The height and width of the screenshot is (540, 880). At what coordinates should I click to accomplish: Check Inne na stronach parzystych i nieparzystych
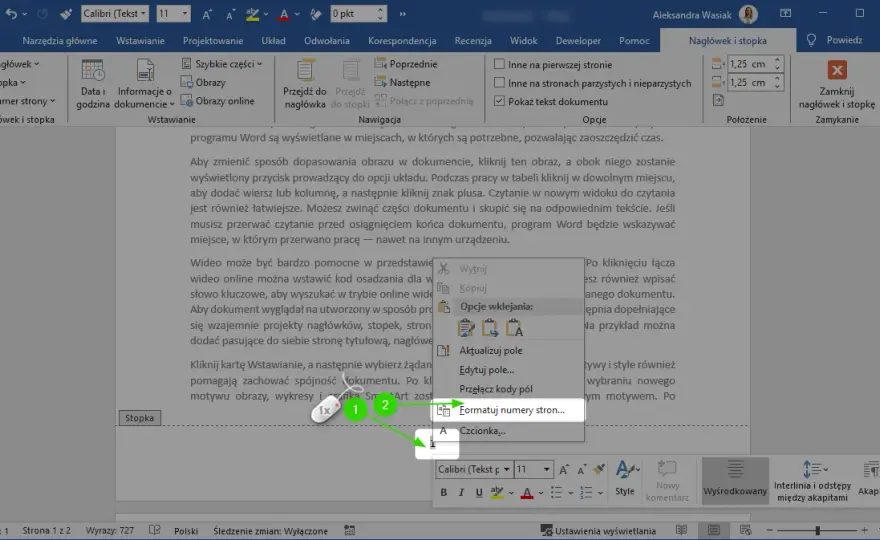click(499, 83)
